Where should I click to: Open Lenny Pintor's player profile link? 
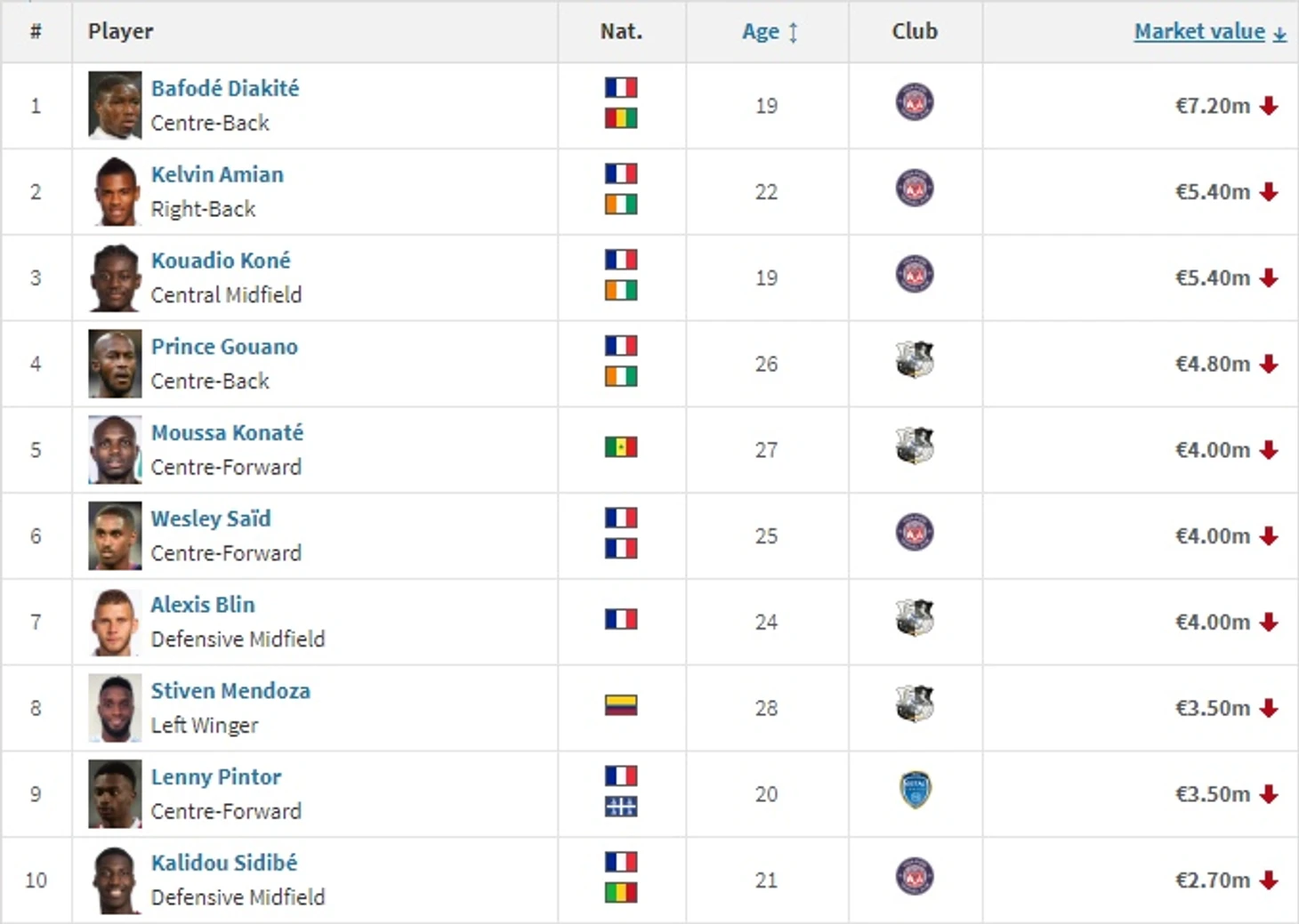click(216, 777)
